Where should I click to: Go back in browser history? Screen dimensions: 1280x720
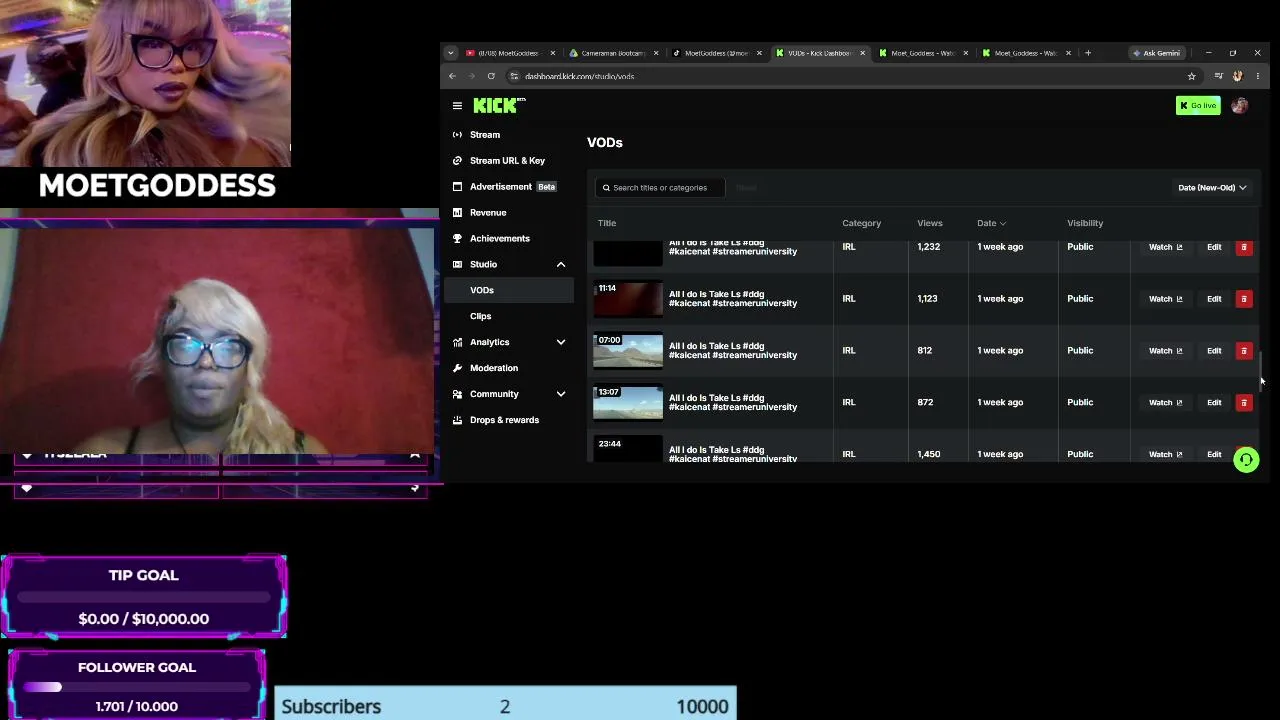pos(452,76)
